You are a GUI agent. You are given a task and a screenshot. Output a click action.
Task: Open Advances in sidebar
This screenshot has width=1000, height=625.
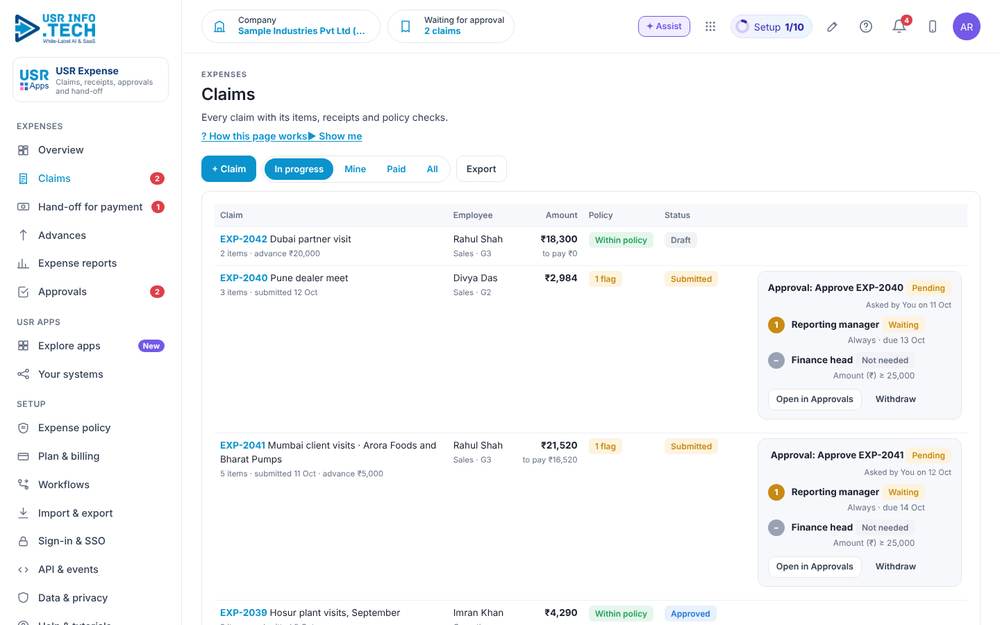(91, 235)
